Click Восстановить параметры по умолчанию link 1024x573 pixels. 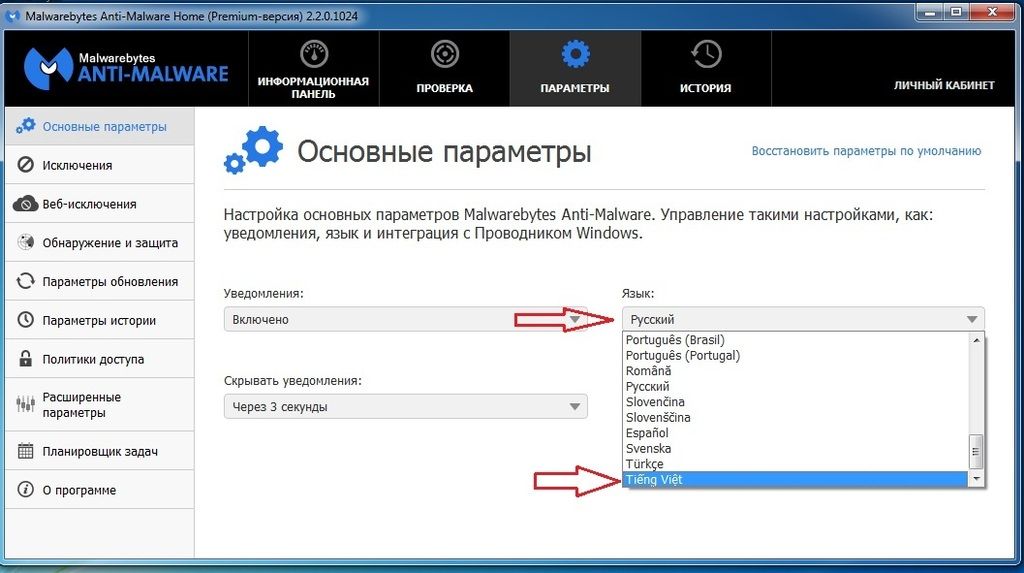click(866, 151)
